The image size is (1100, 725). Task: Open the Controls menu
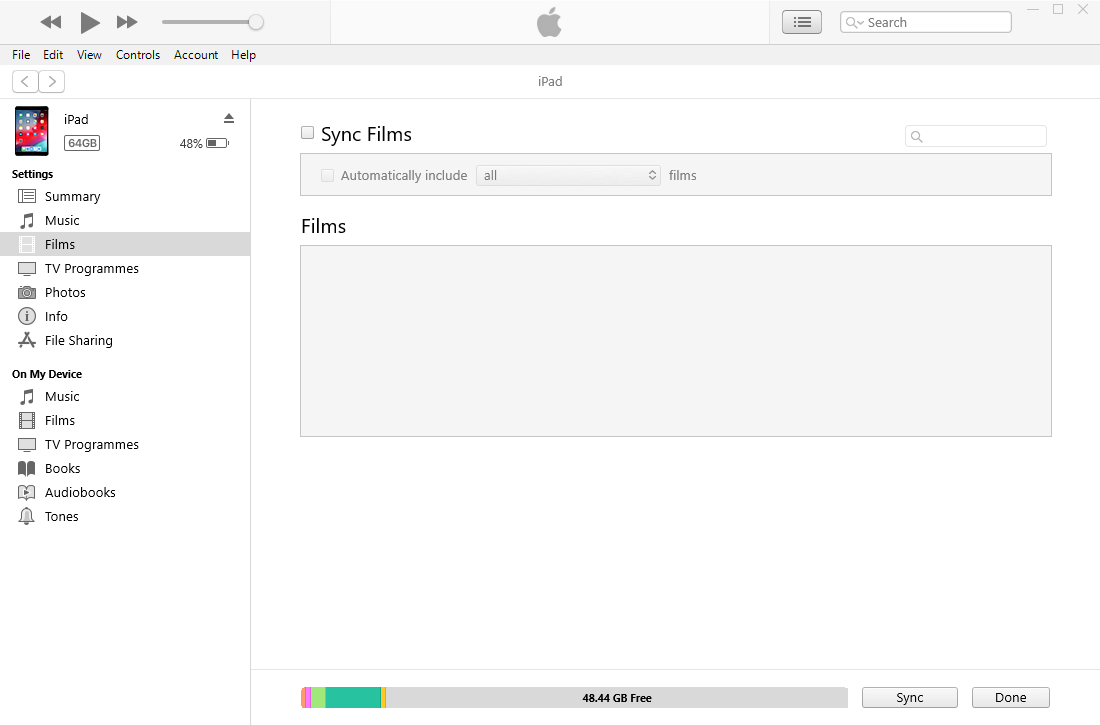tap(138, 55)
